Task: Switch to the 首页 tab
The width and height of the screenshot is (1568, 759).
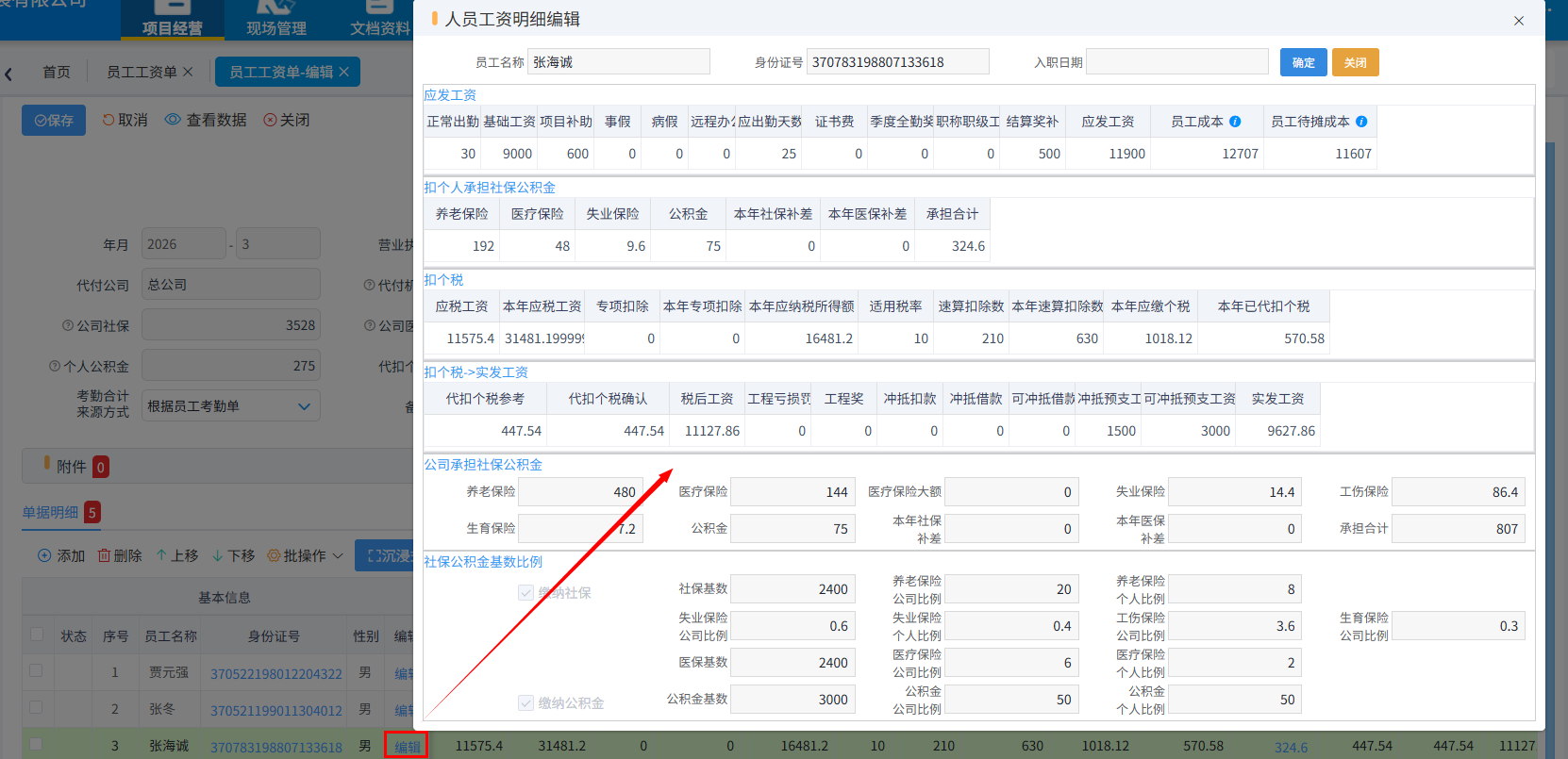Action: coord(57,72)
